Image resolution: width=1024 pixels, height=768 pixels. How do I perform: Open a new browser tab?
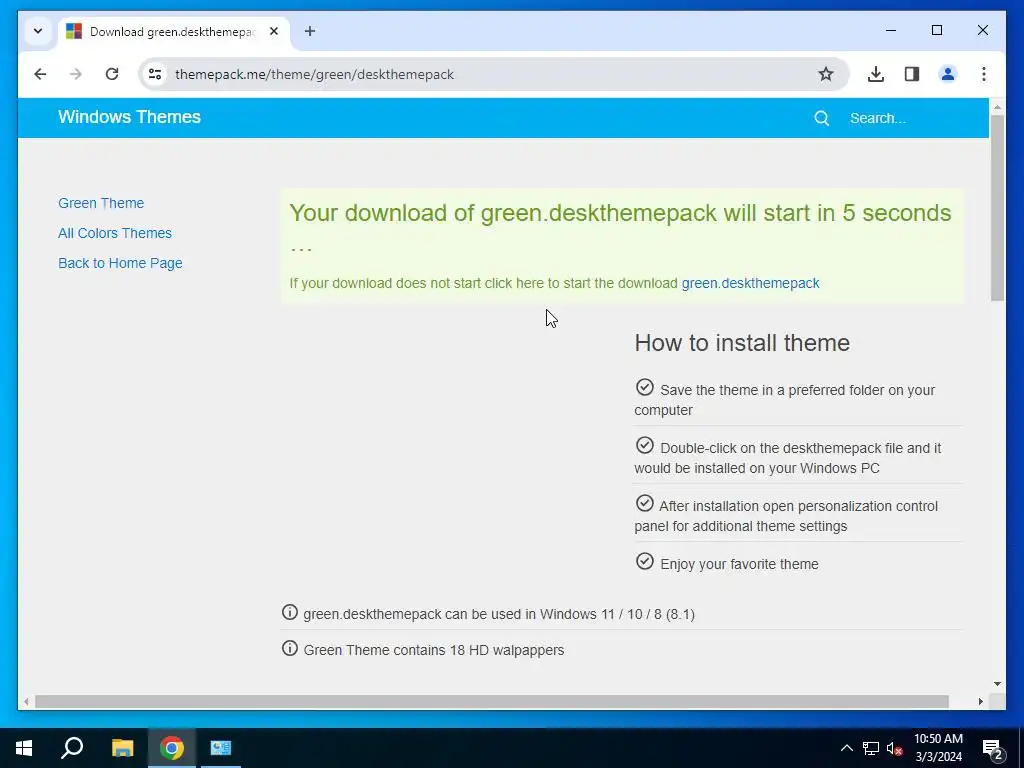pos(310,31)
